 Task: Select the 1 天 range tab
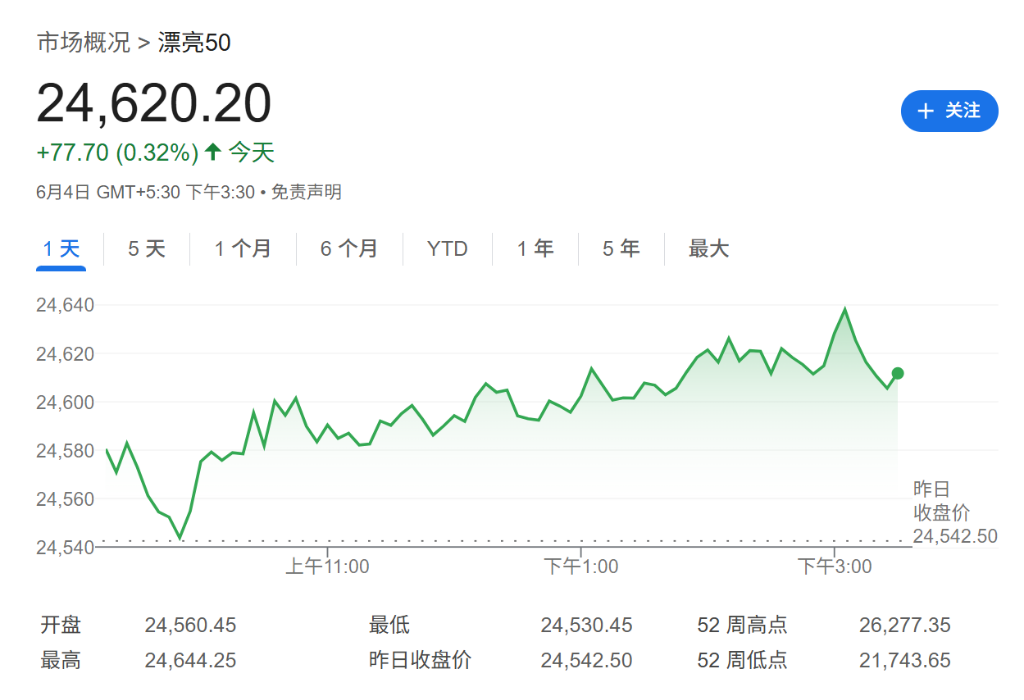tap(61, 249)
